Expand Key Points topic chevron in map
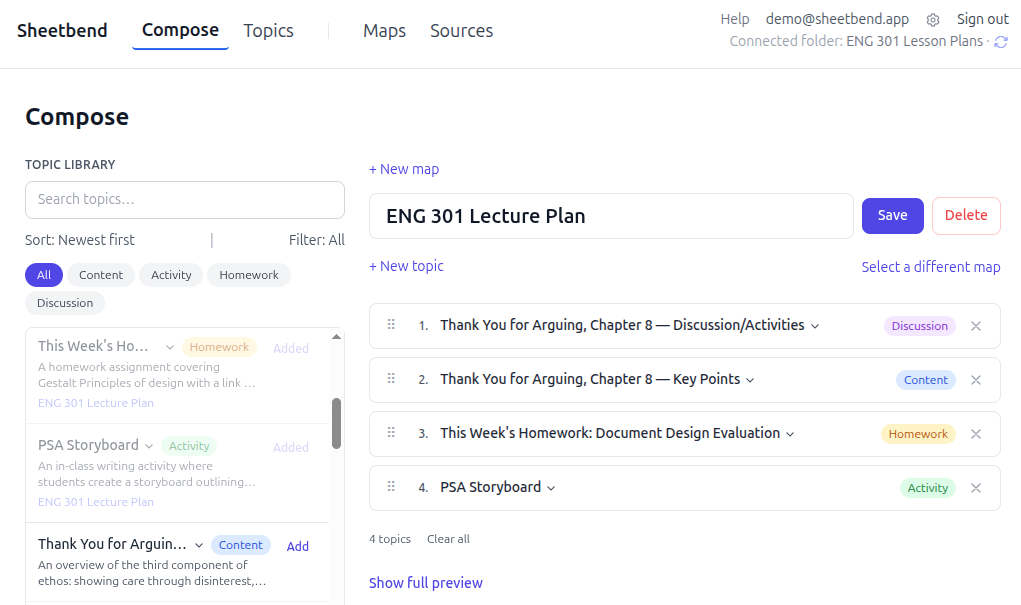1021x605 pixels. tap(750, 380)
